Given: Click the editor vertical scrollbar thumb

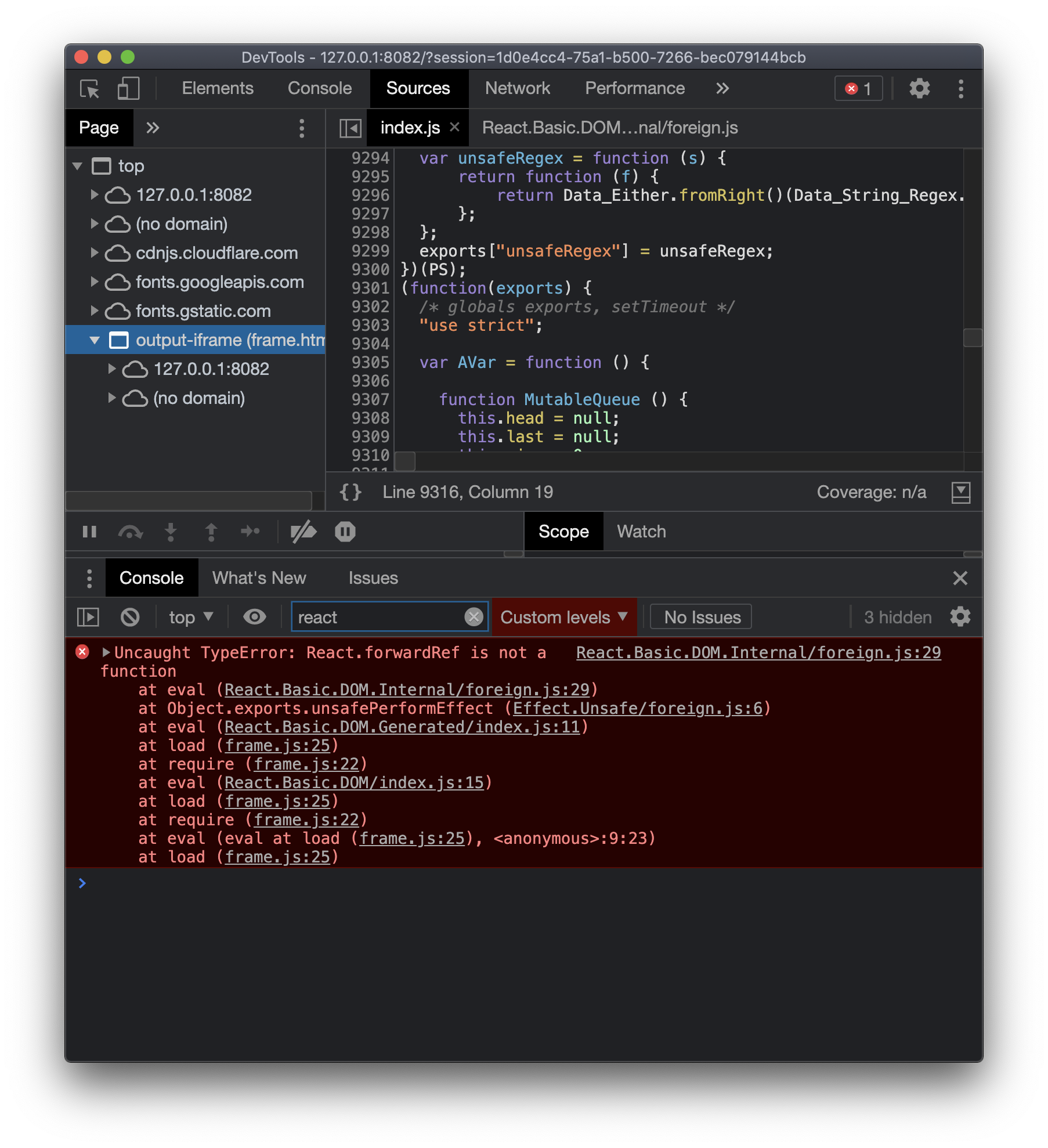Looking at the screenshot, I should tap(973, 338).
